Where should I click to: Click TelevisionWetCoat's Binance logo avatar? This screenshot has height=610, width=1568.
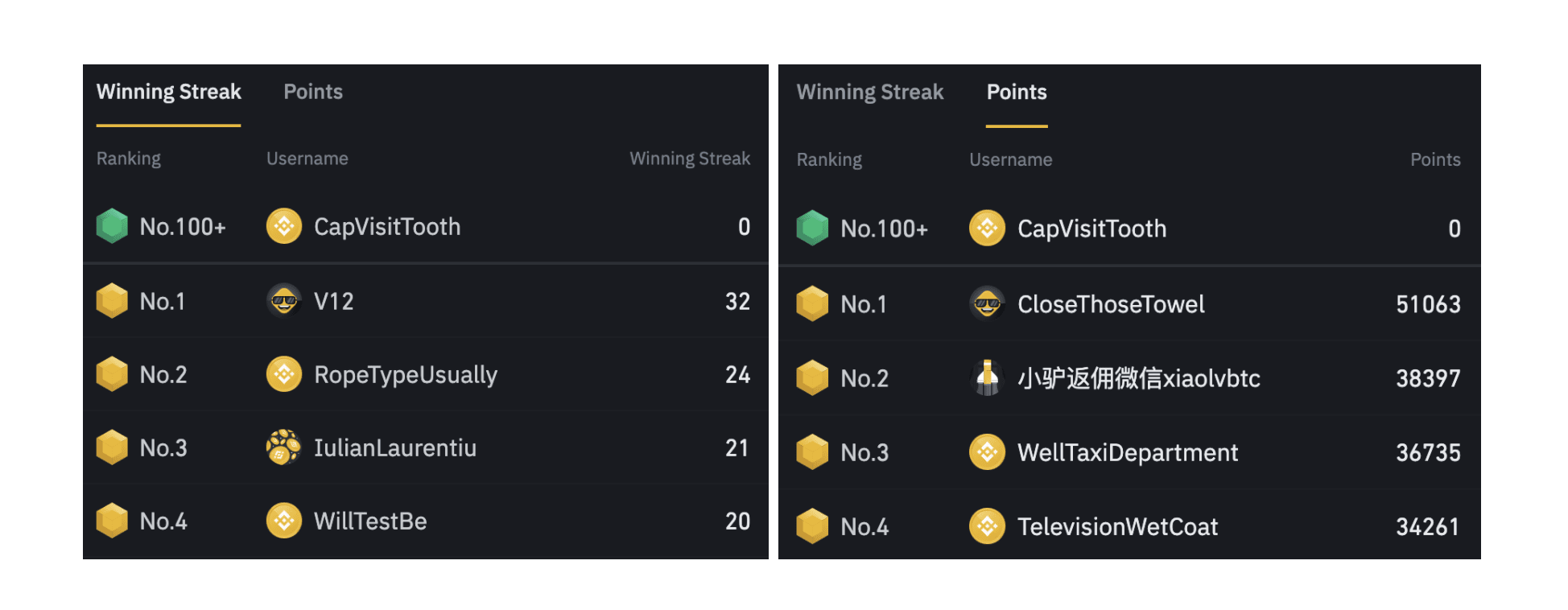(x=987, y=526)
